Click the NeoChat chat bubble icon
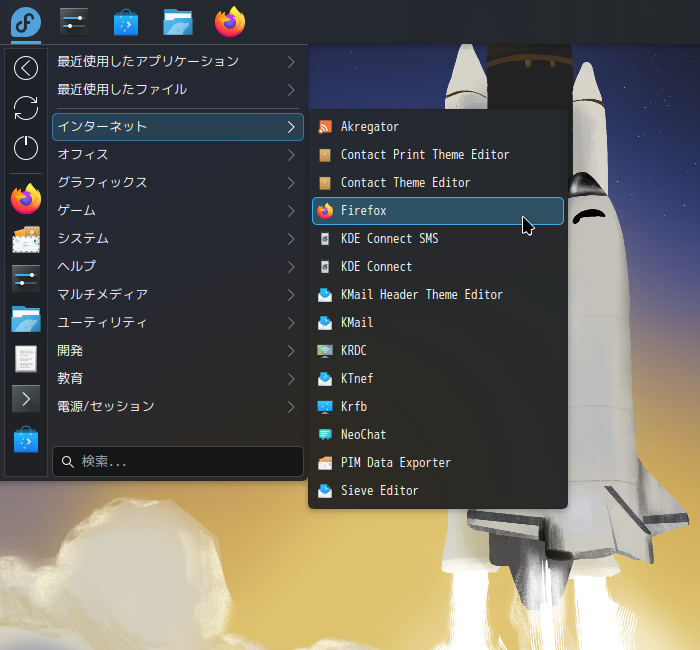This screenshot has height=650, width=700. pos(325,435)
